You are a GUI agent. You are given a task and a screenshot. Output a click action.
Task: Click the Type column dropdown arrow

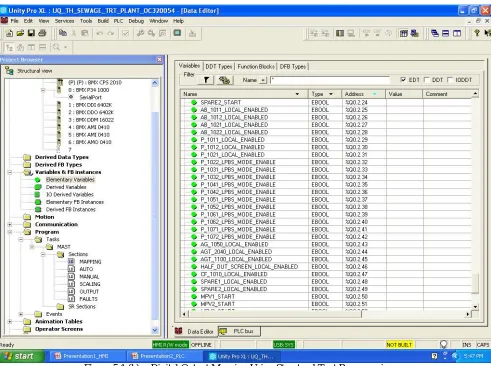click(x=331, y=94)
